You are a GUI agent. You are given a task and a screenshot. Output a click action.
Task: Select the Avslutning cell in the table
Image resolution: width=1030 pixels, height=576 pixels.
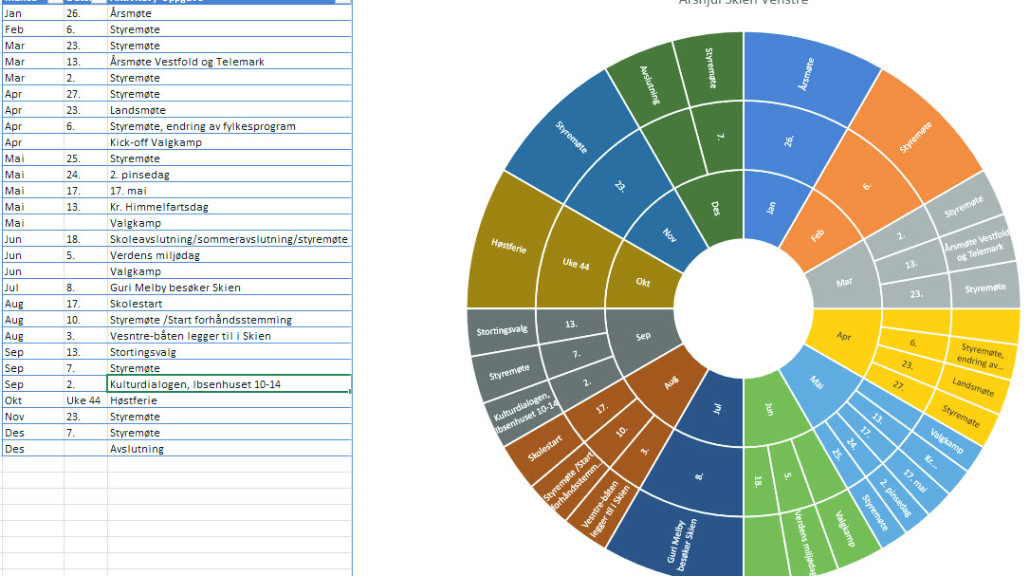229,449
